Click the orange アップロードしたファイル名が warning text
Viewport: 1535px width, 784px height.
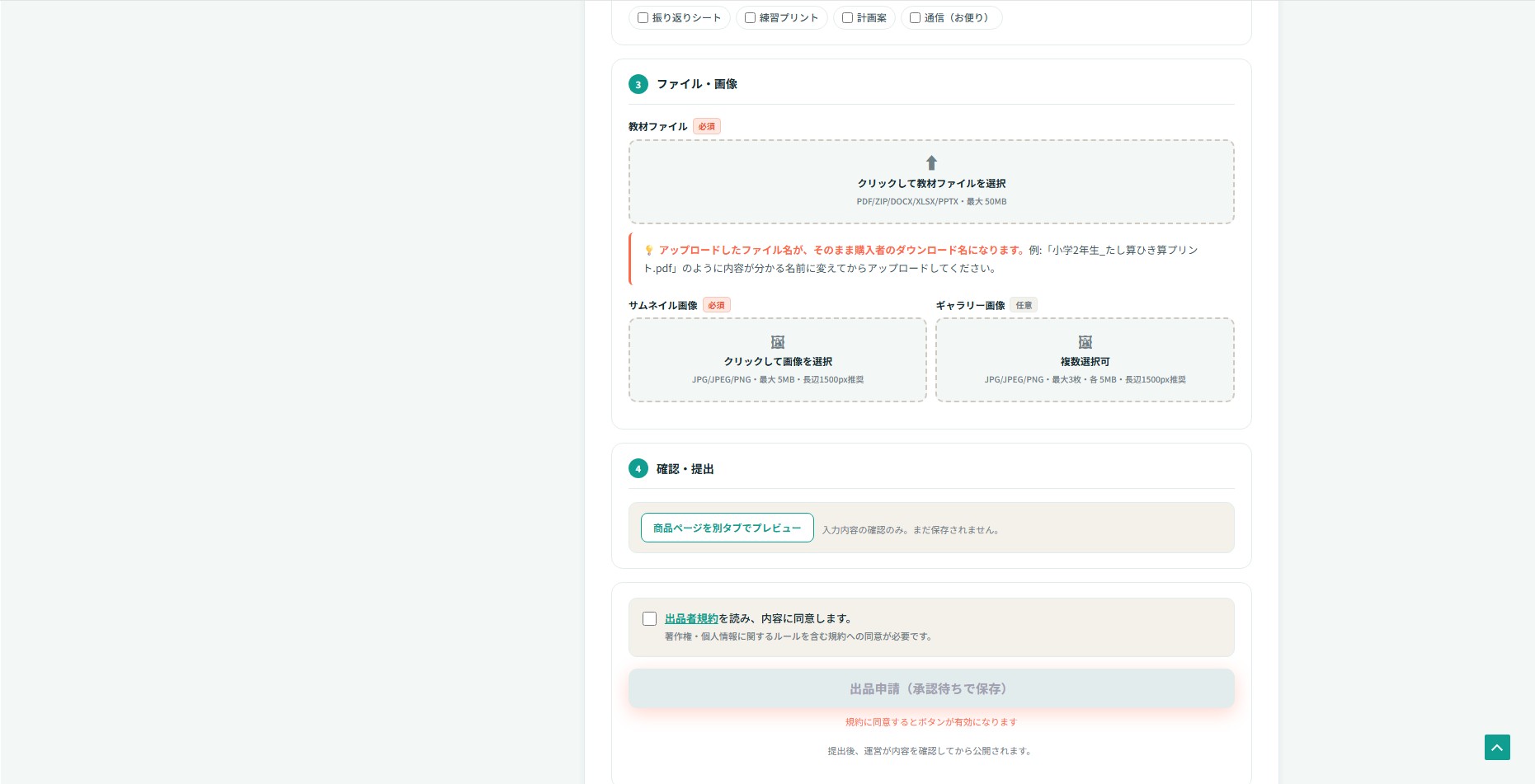(x=842, y=250)
